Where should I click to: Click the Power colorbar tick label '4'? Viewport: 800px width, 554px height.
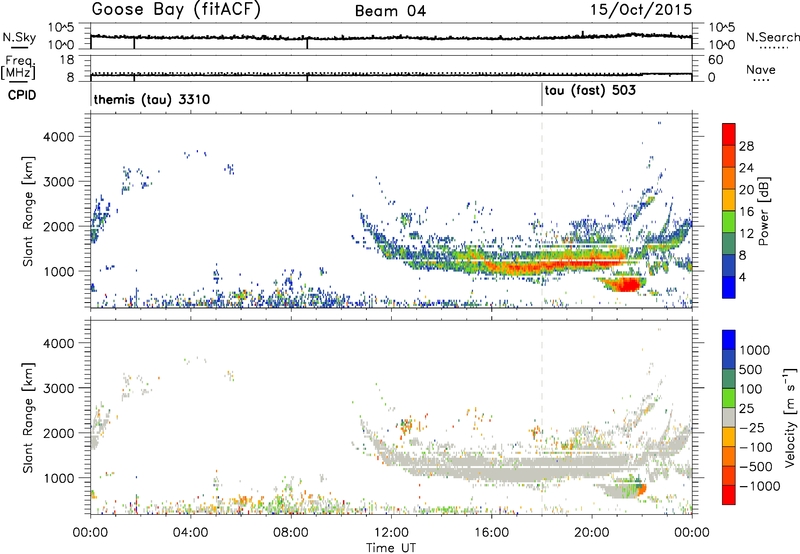(742, 277)
